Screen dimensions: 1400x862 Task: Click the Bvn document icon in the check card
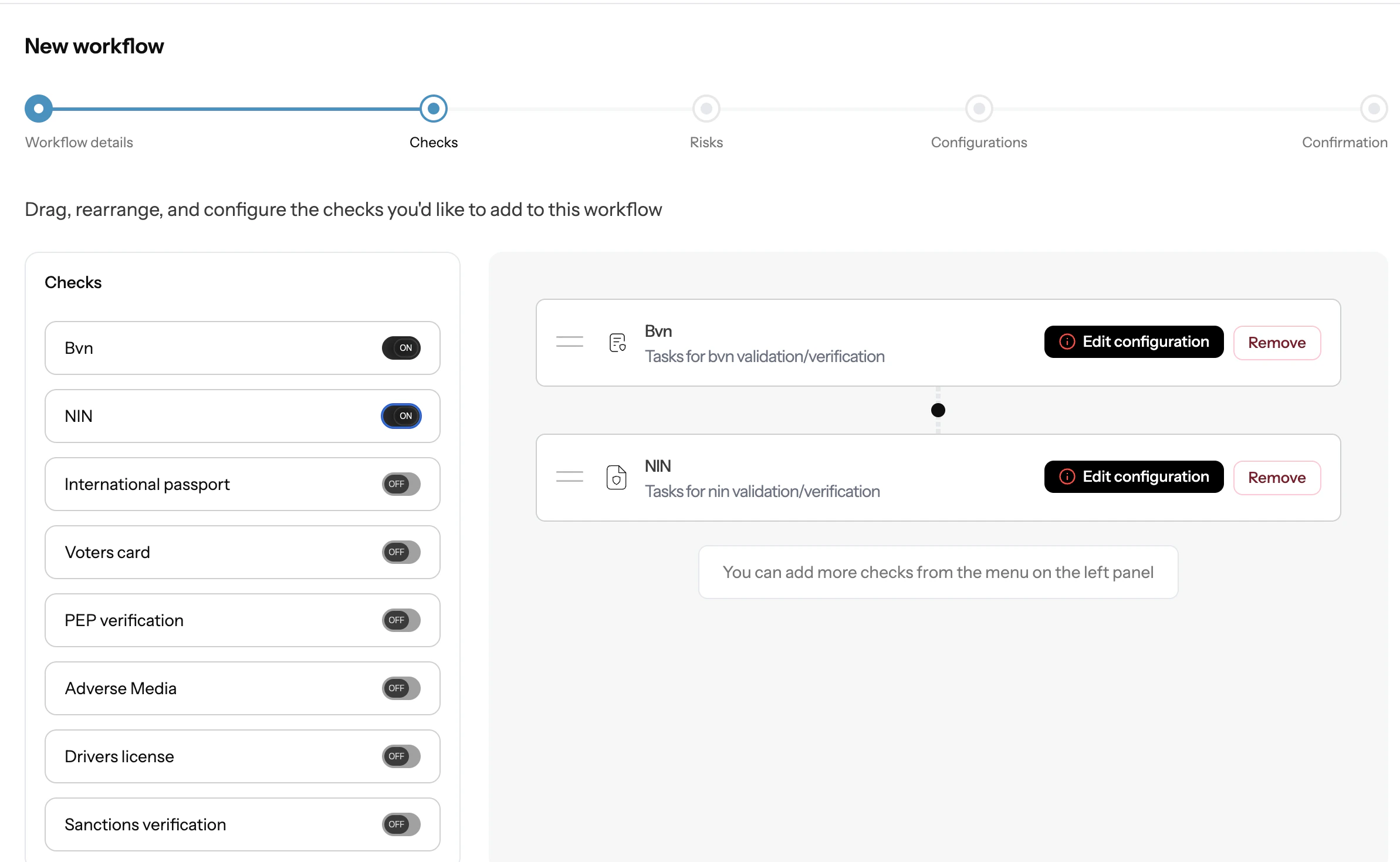[617, 342]
